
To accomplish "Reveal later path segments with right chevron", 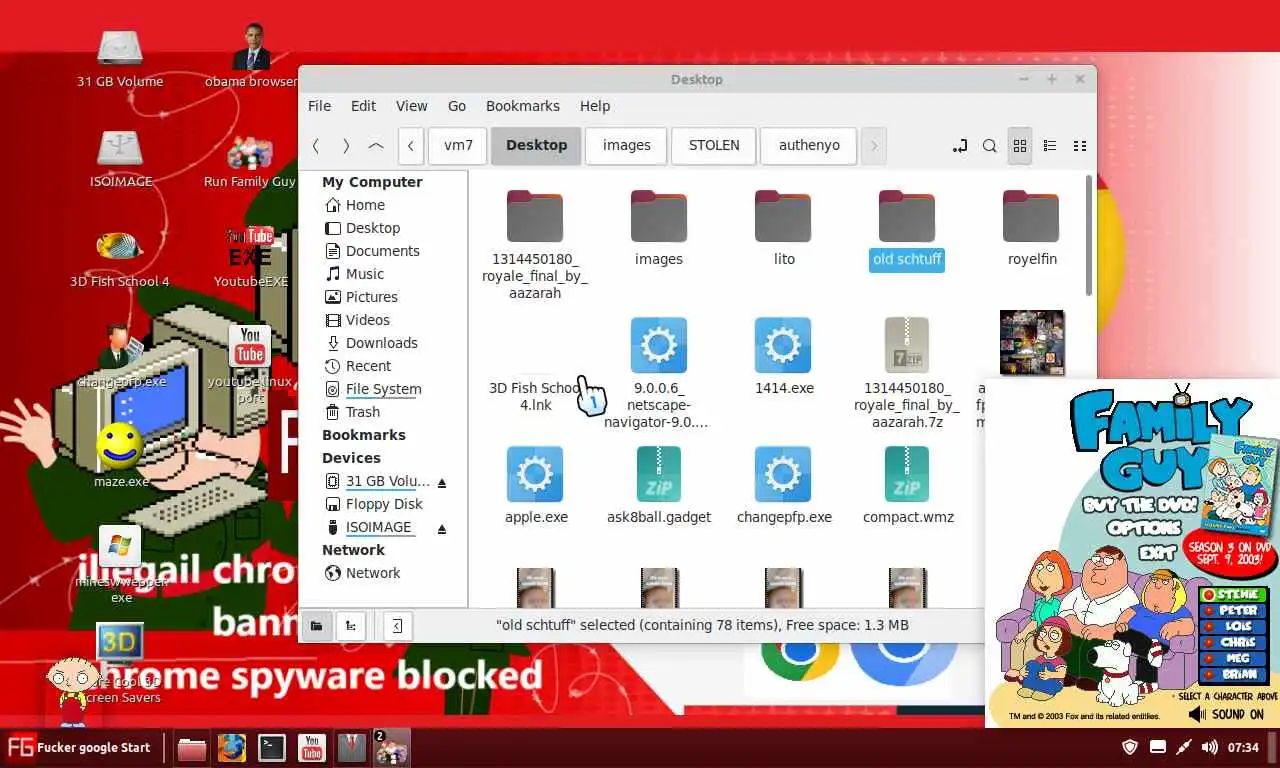I will pyautogui.click(x=874, y=145).
